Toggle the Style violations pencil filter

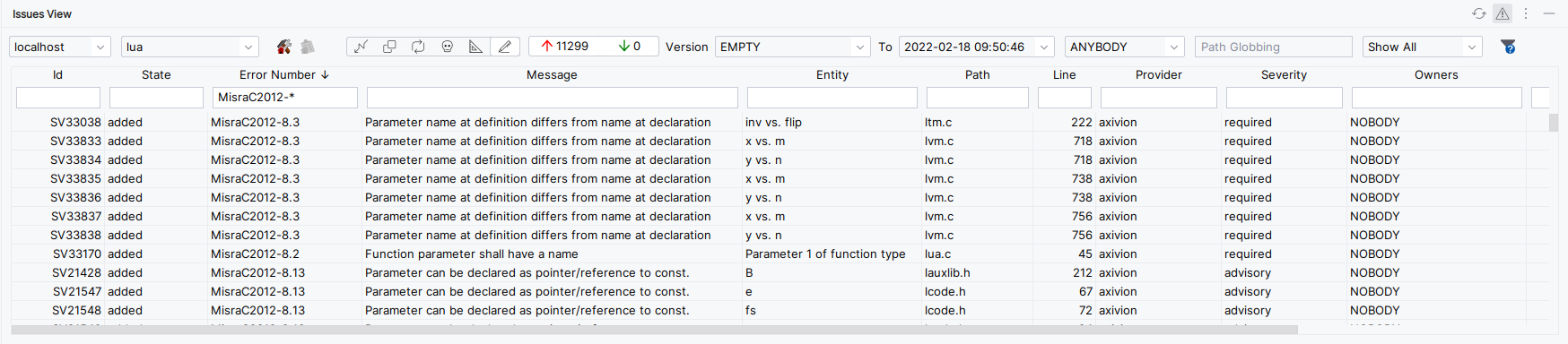(504, 47)
